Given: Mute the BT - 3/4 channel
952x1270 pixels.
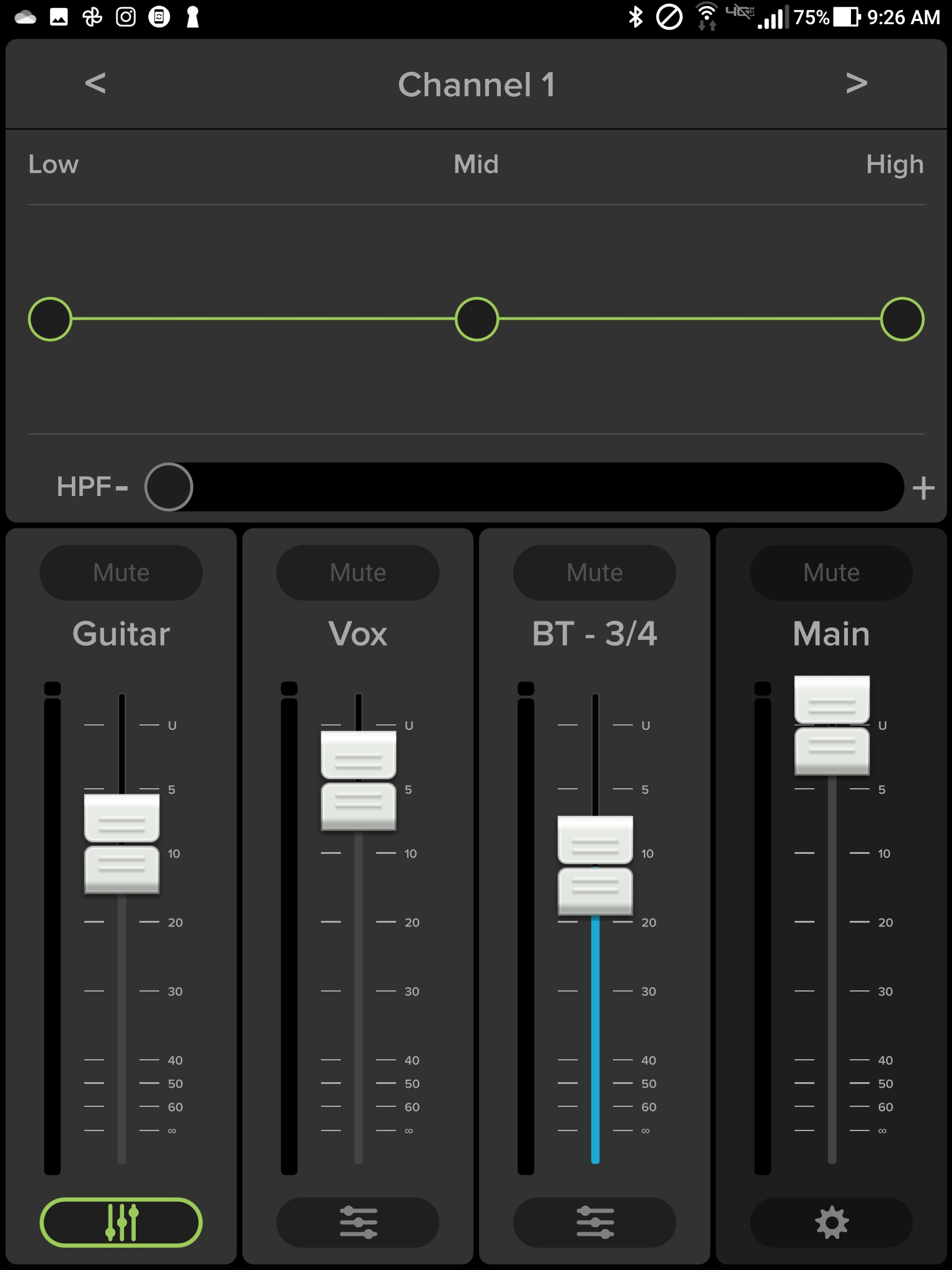Looking at the screenshot, I should click(595, 572).
